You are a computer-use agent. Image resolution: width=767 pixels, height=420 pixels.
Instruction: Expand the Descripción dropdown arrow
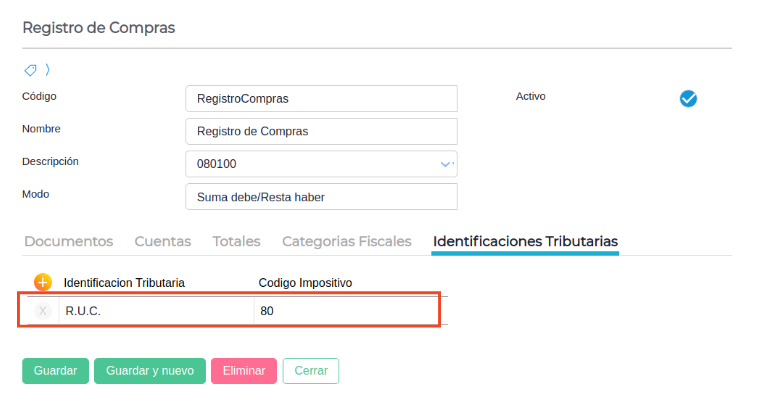(446, 164)
